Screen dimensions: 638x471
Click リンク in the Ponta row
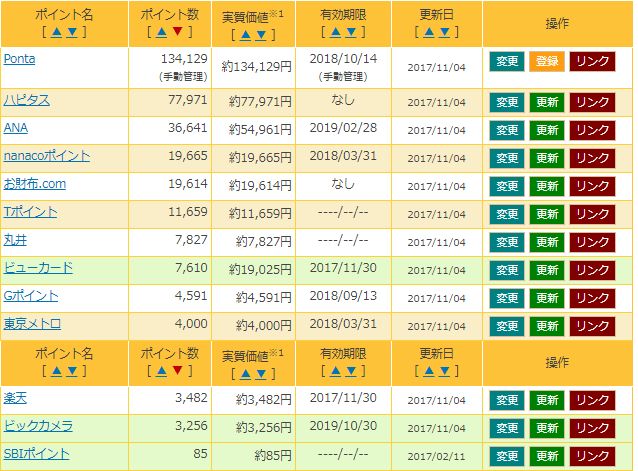click(592, 61)
